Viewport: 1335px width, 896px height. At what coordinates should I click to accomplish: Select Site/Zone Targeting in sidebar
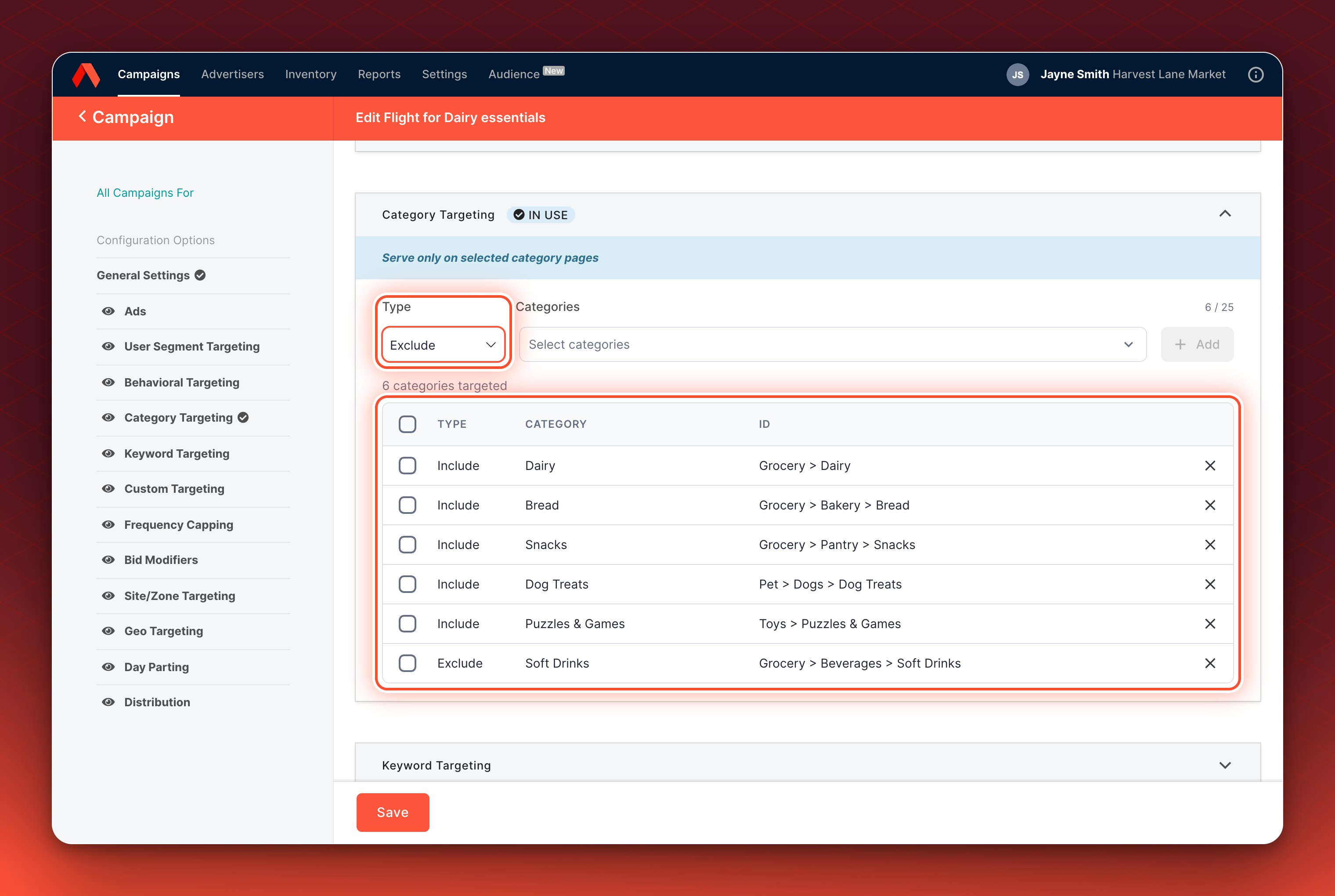pos(179,596)
